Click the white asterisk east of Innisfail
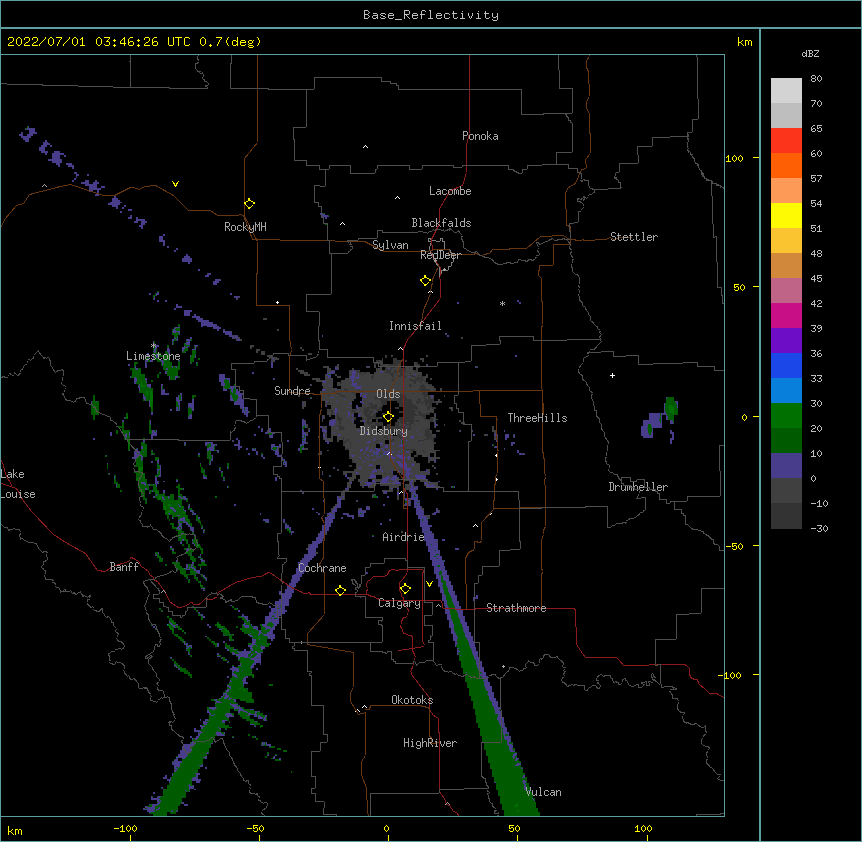 502,303
